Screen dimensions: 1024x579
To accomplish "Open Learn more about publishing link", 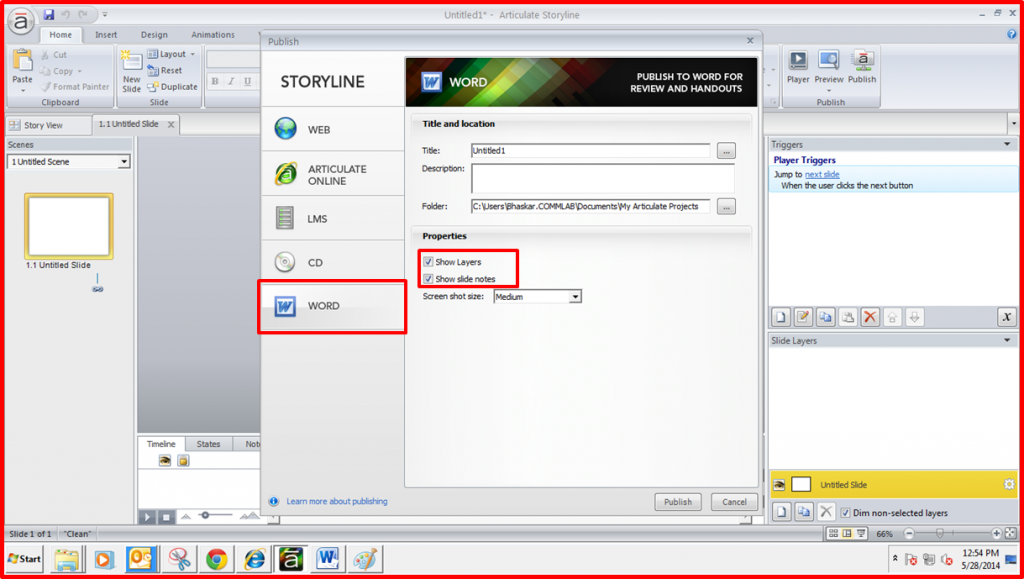I will [x=337, y=501].
